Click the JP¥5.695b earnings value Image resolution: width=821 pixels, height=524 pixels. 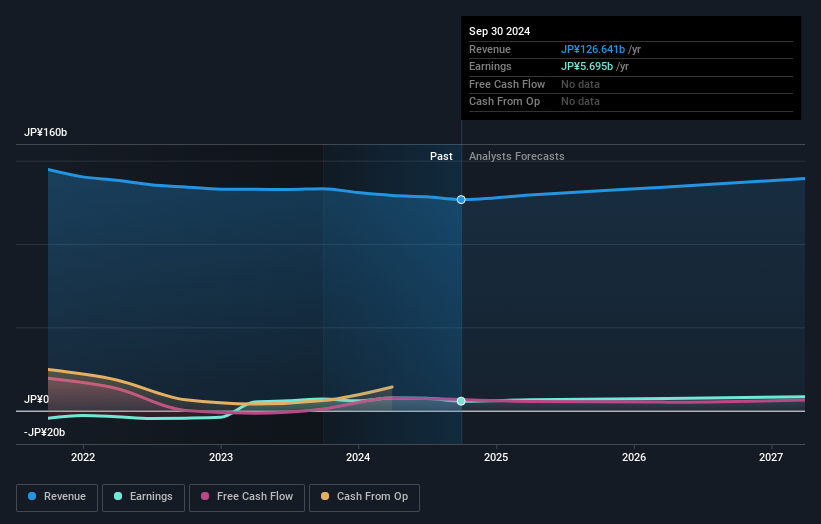click(x=587, y=66)
